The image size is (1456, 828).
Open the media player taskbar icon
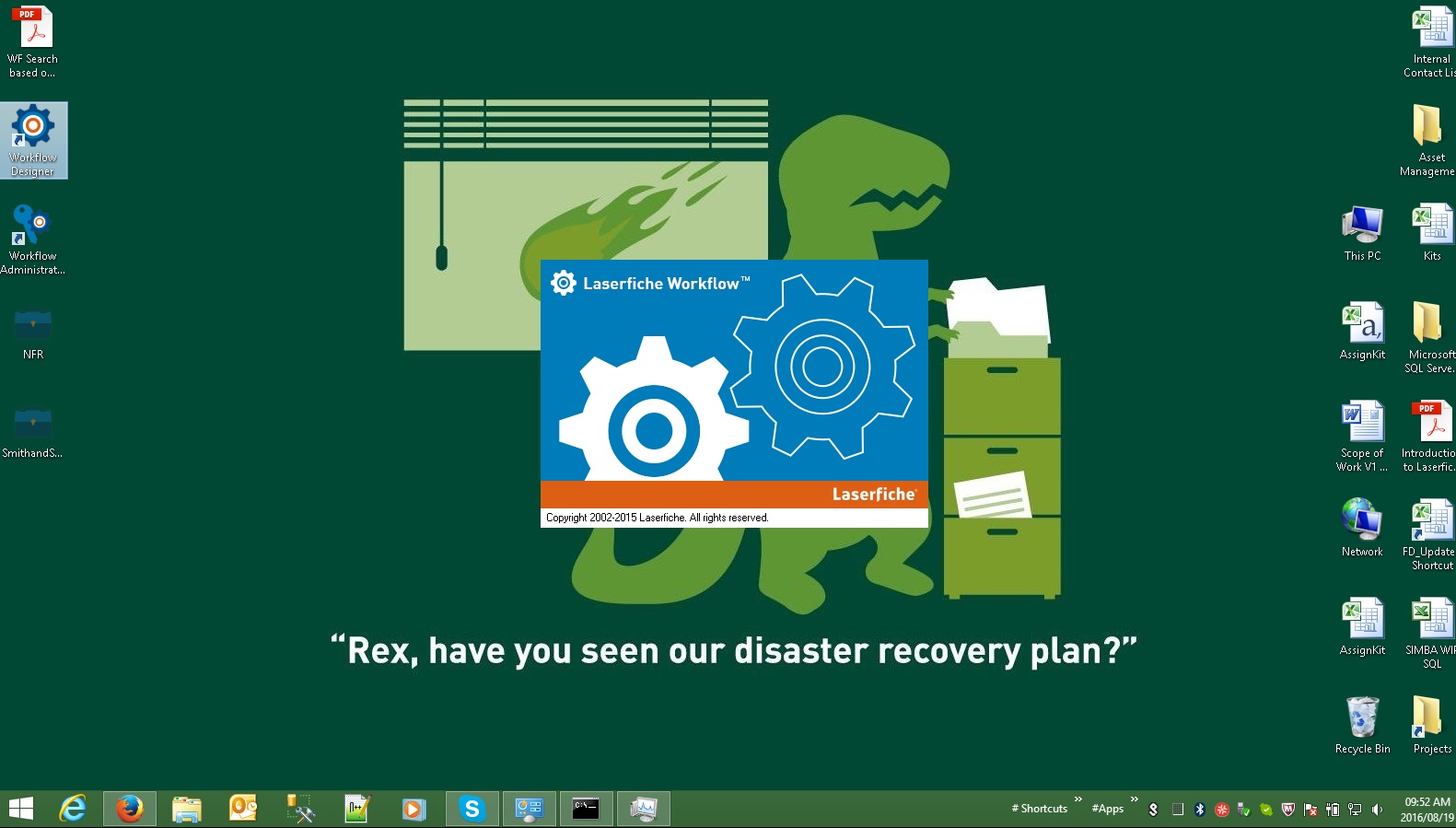coord(414,809)
